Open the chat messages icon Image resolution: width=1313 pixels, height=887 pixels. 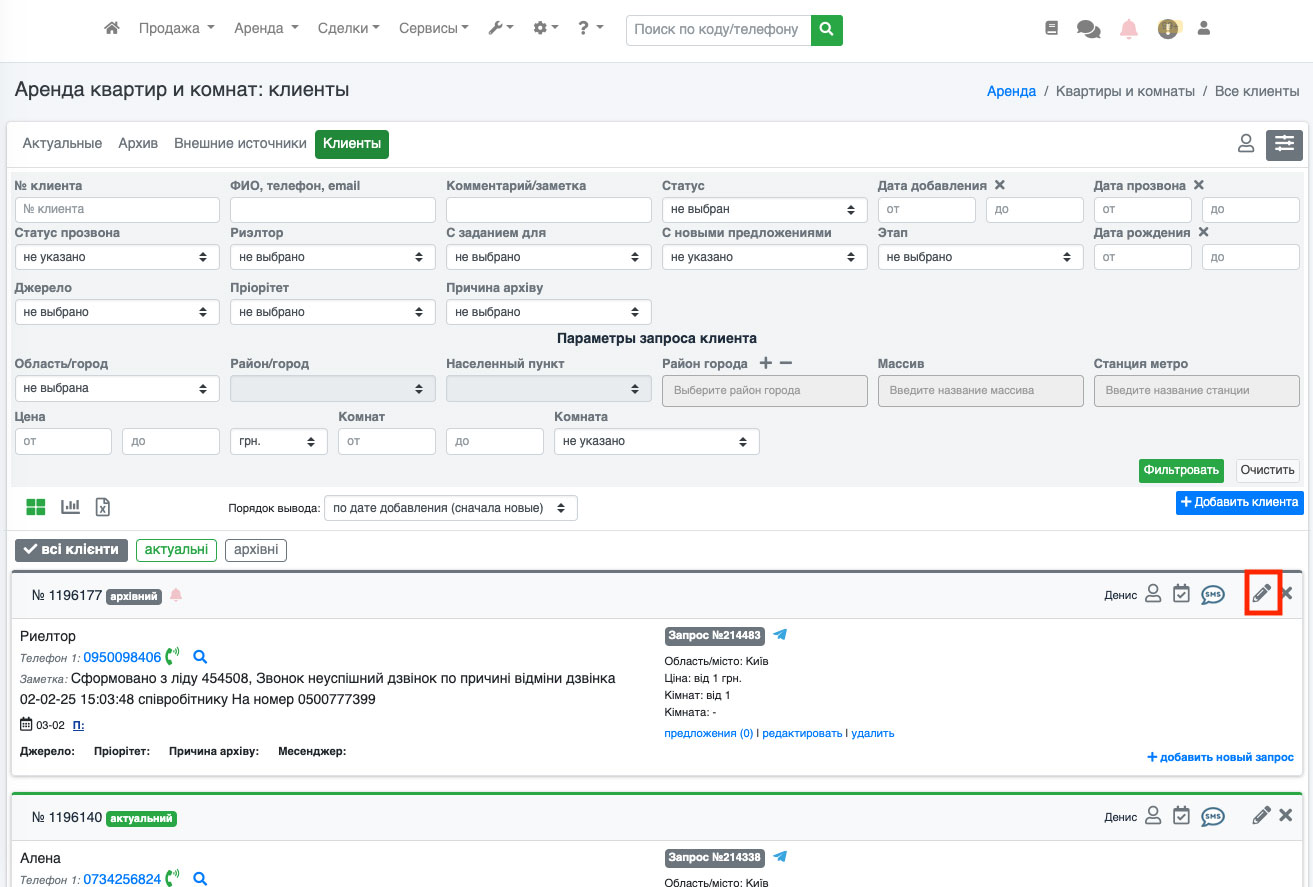point(1088,29)
